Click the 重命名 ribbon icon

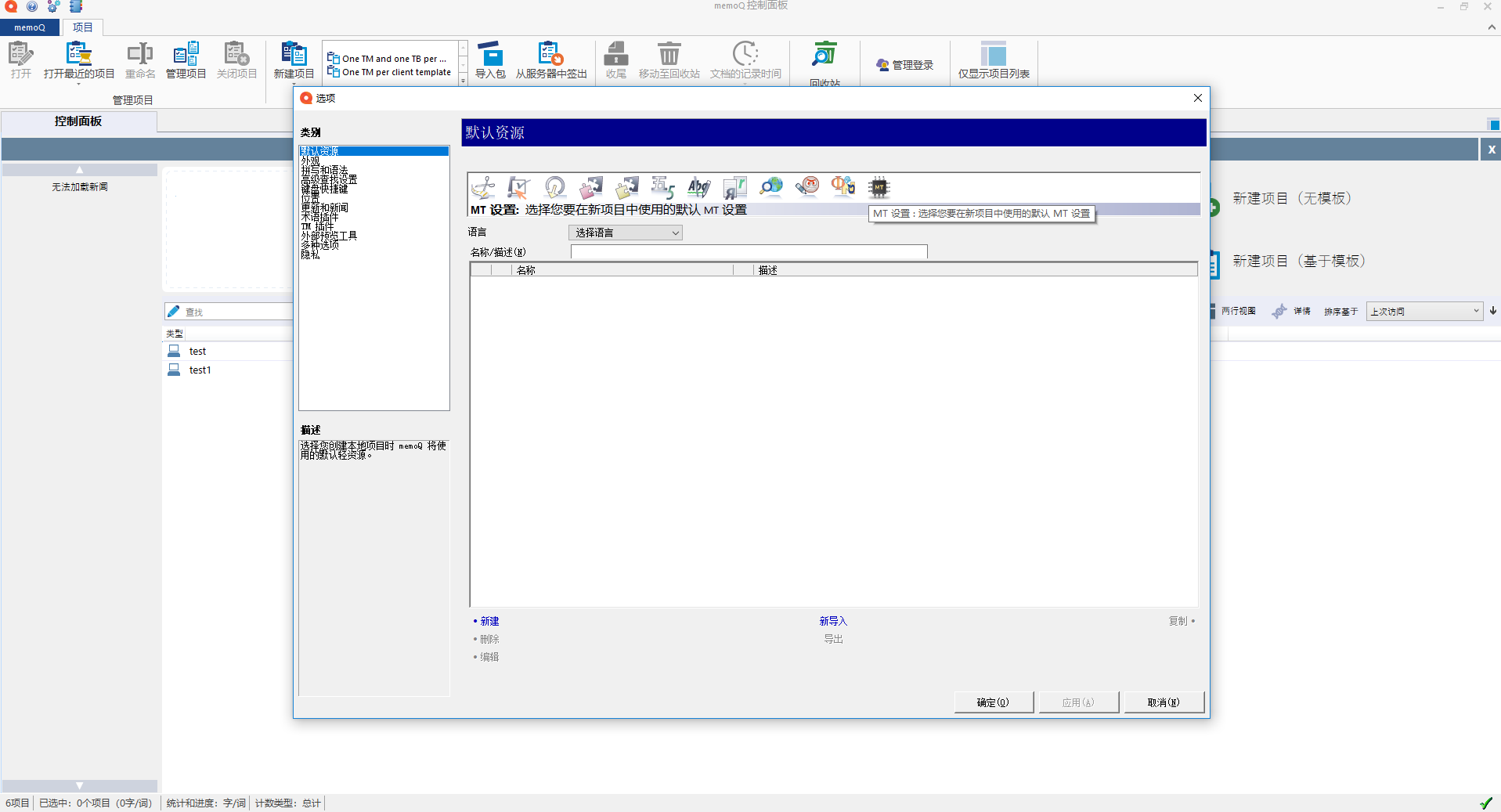point(140,60)
